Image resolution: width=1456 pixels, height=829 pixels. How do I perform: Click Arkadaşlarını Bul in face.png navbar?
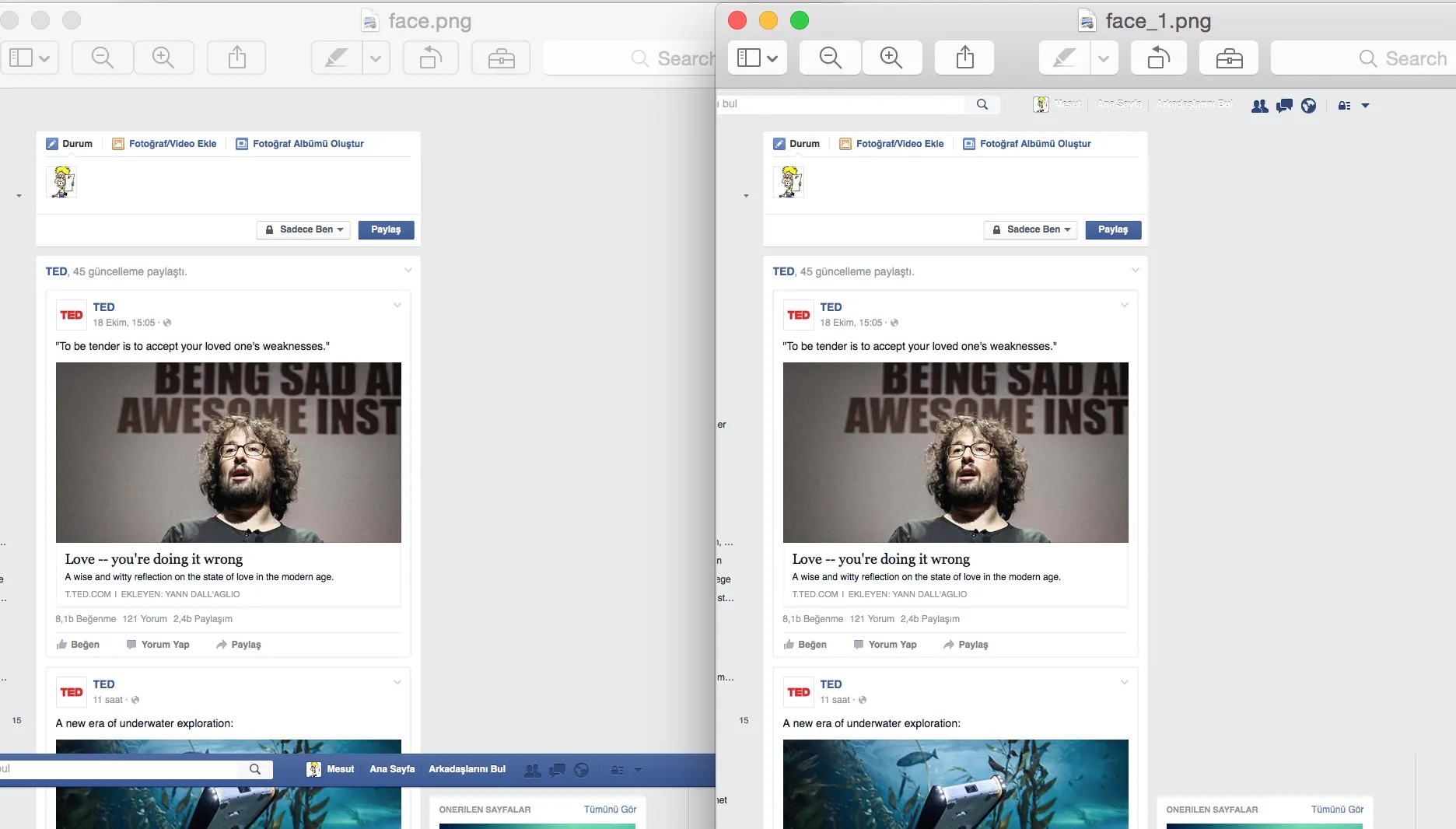tap(467, 769)
